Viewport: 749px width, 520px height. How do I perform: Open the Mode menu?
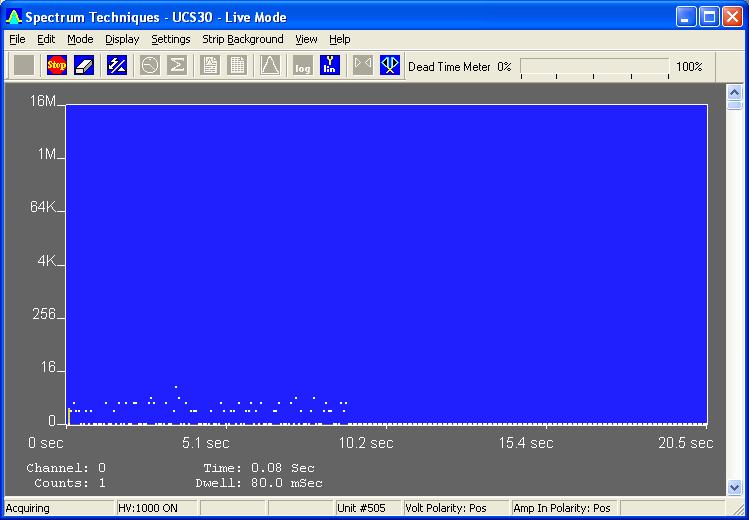coord(80,39)
